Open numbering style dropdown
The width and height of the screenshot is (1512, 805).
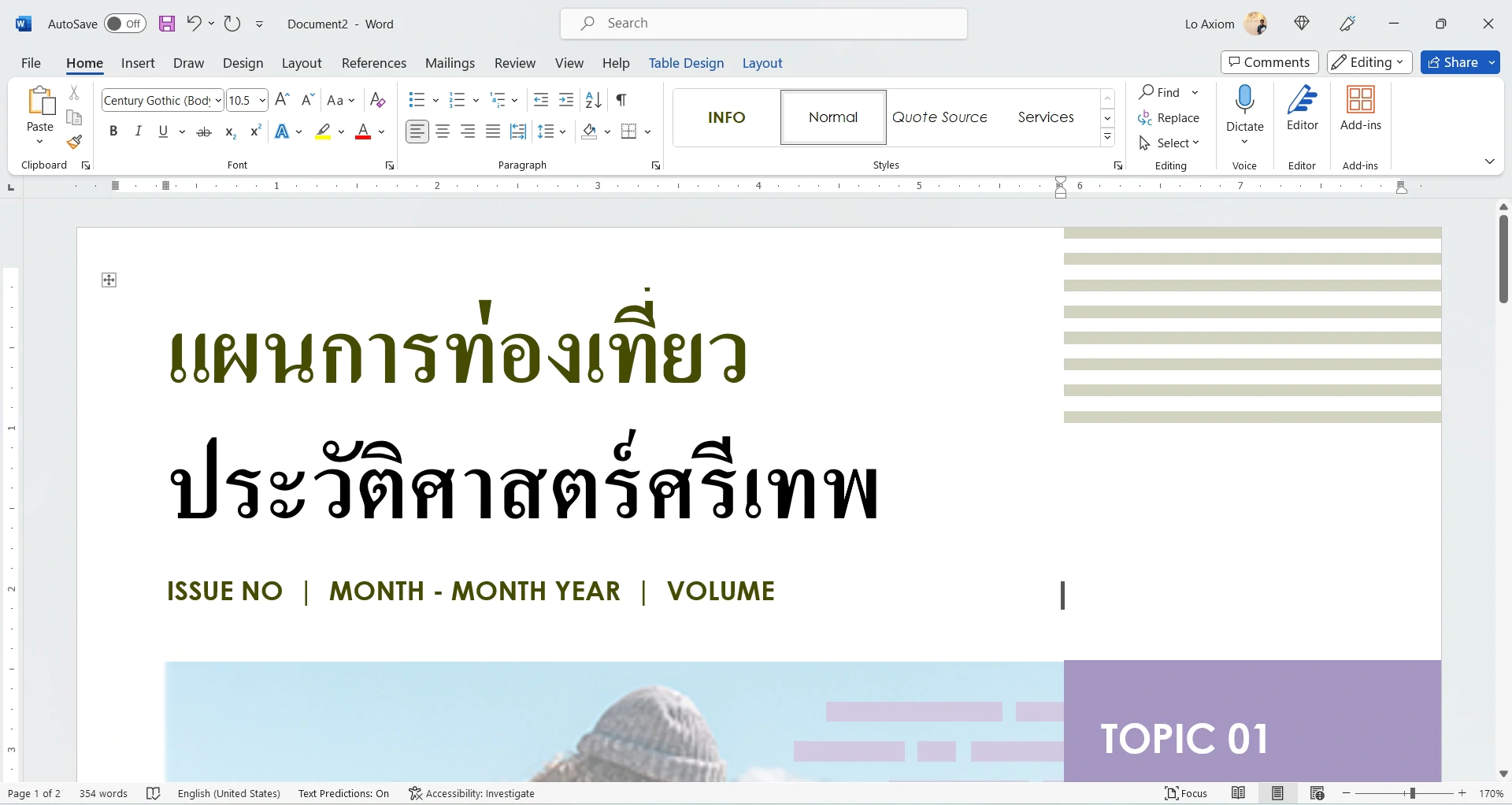(476, 100)
